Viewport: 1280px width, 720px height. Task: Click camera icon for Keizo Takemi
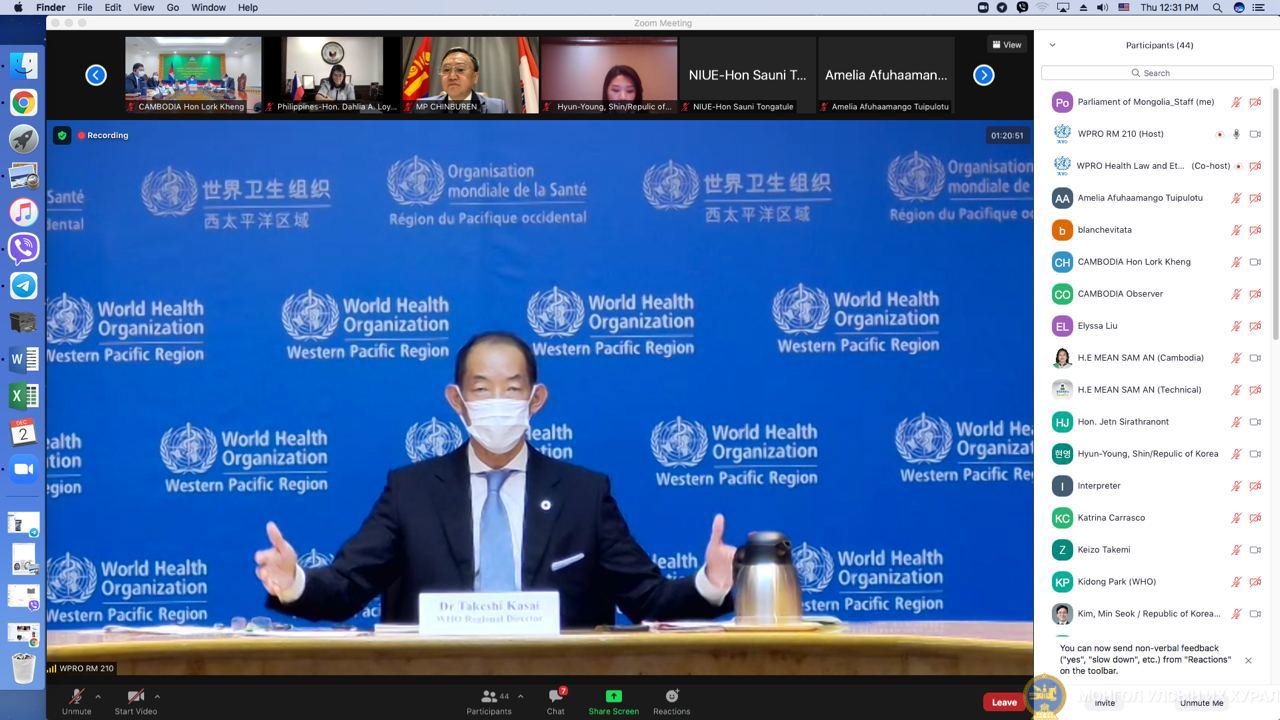1255,550
